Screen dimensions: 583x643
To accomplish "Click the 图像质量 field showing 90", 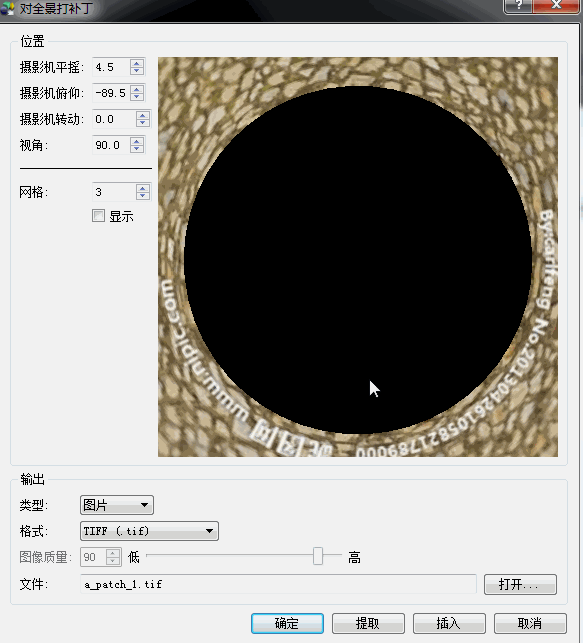I will (93, 557).
